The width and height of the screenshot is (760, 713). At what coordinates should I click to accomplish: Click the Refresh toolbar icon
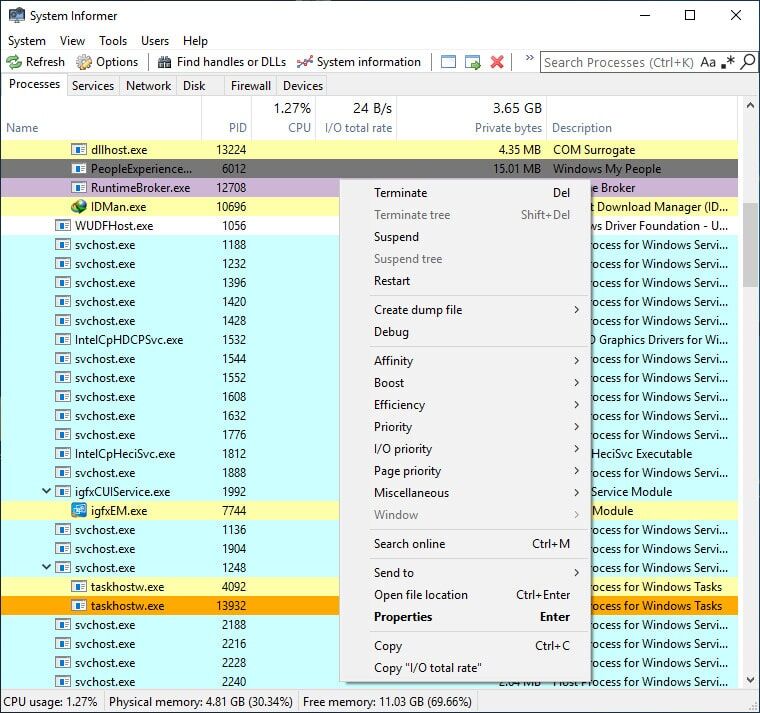click(x=15, y=62)
